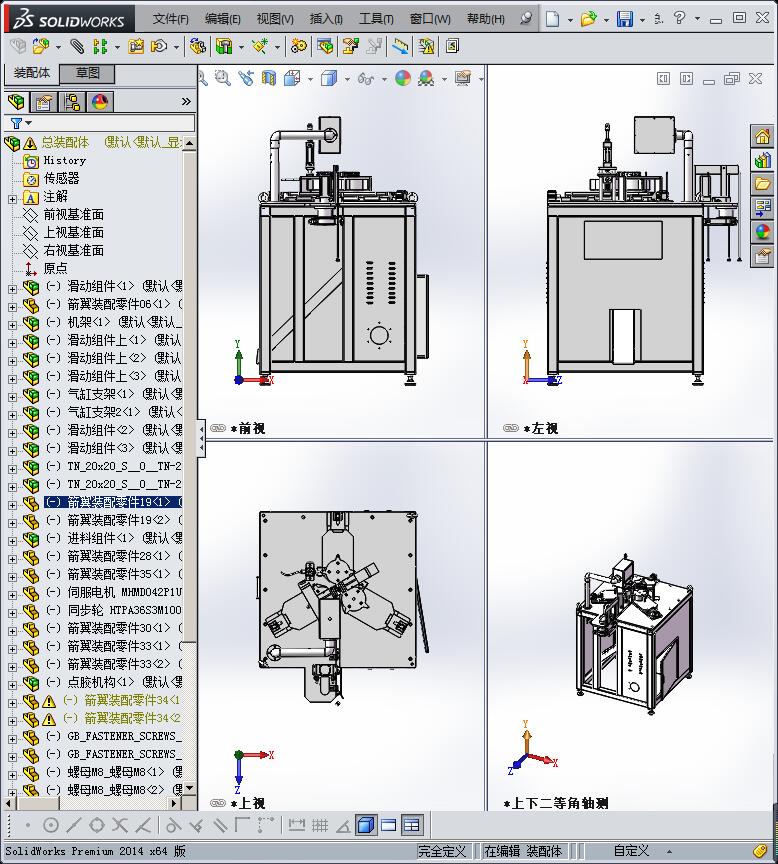Open the DisplayManager tab

99,102
